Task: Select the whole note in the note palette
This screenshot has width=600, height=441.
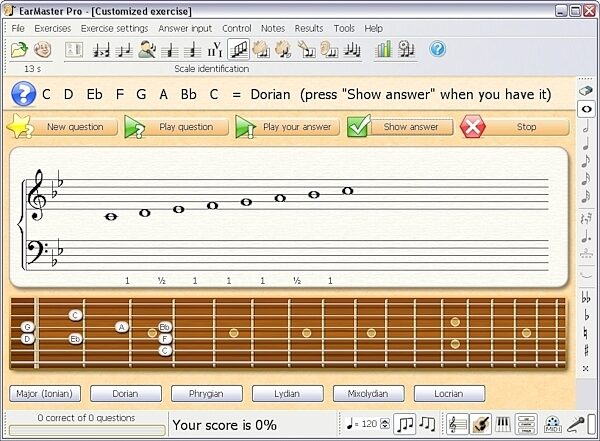Action: click(x=586, y=109)
